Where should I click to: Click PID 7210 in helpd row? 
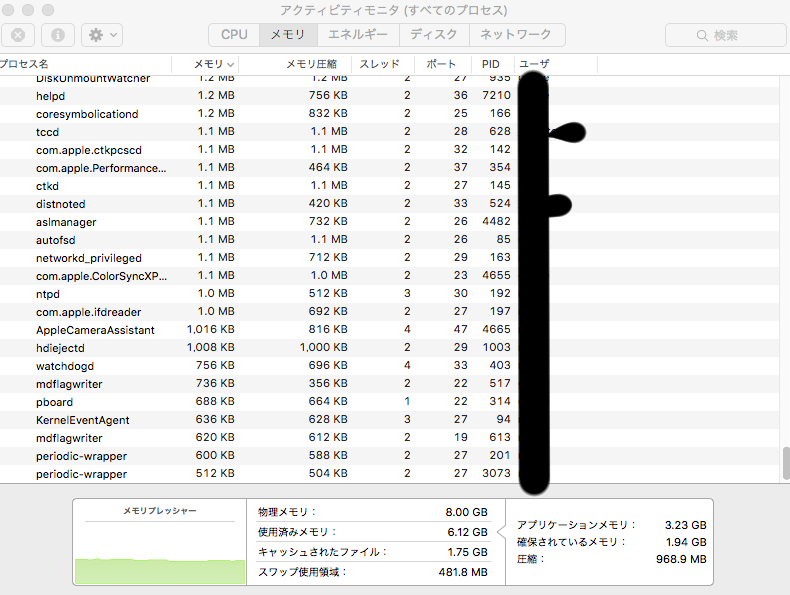496,95
